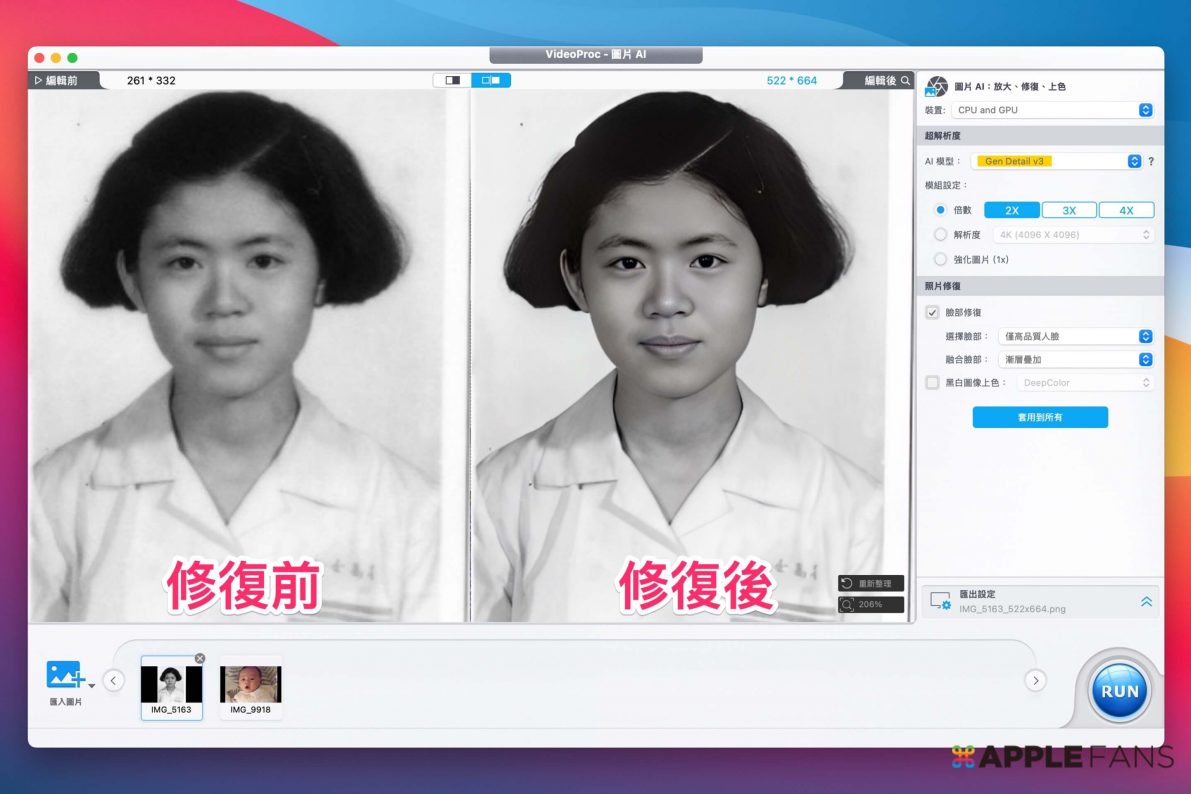Open the CPU and GPU device dropdown

pos(1054,110)
